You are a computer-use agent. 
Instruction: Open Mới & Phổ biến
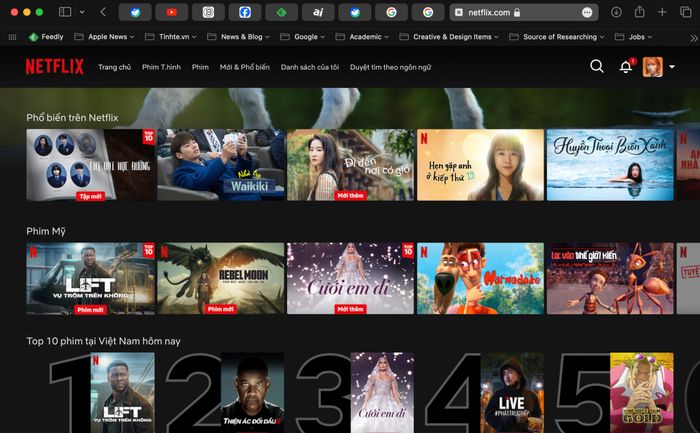tap(245, 67)
